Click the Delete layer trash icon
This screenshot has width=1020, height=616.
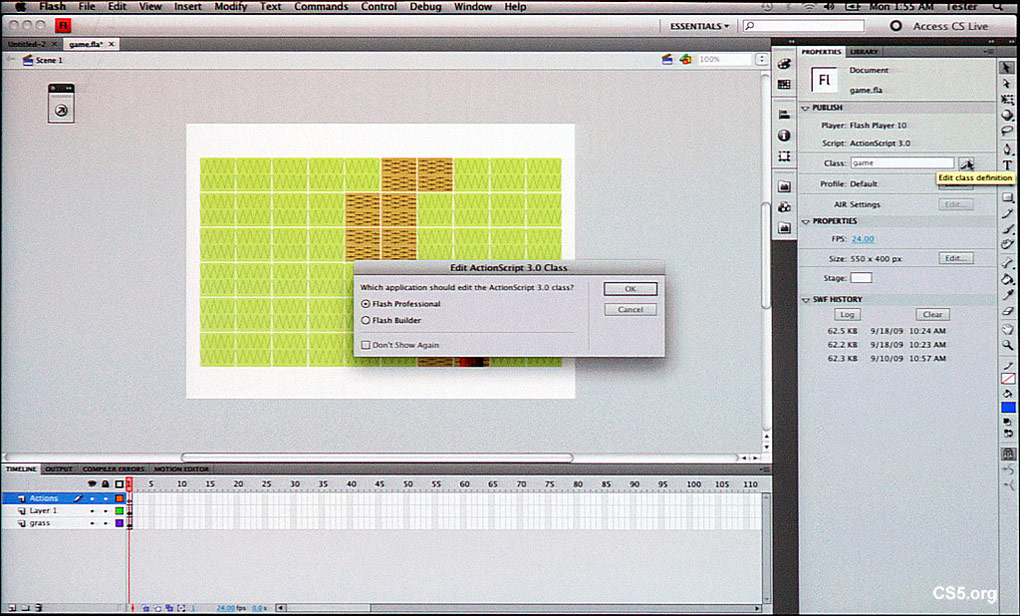(38, 608)
